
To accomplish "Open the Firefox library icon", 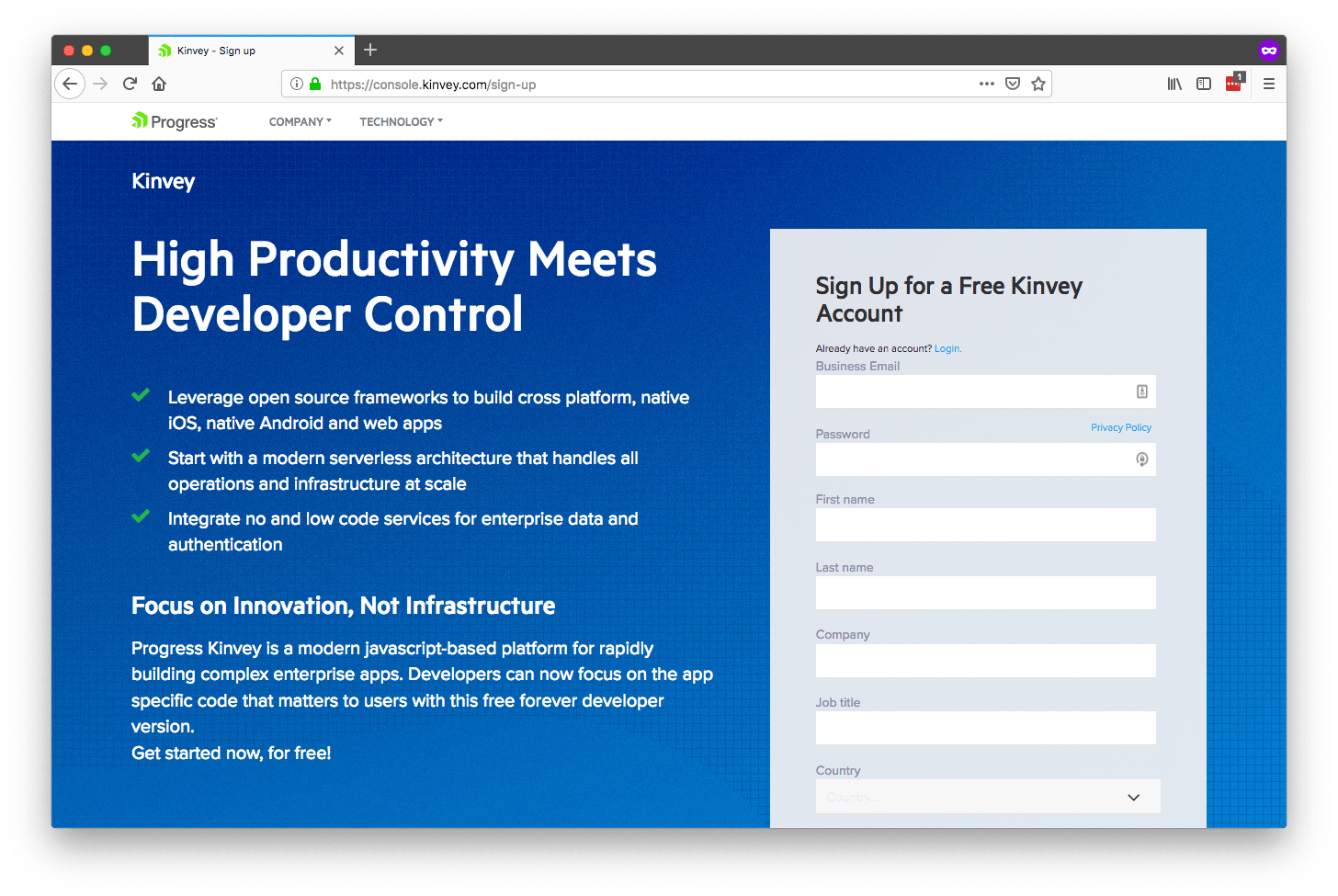I will (x=1174, y=84).
